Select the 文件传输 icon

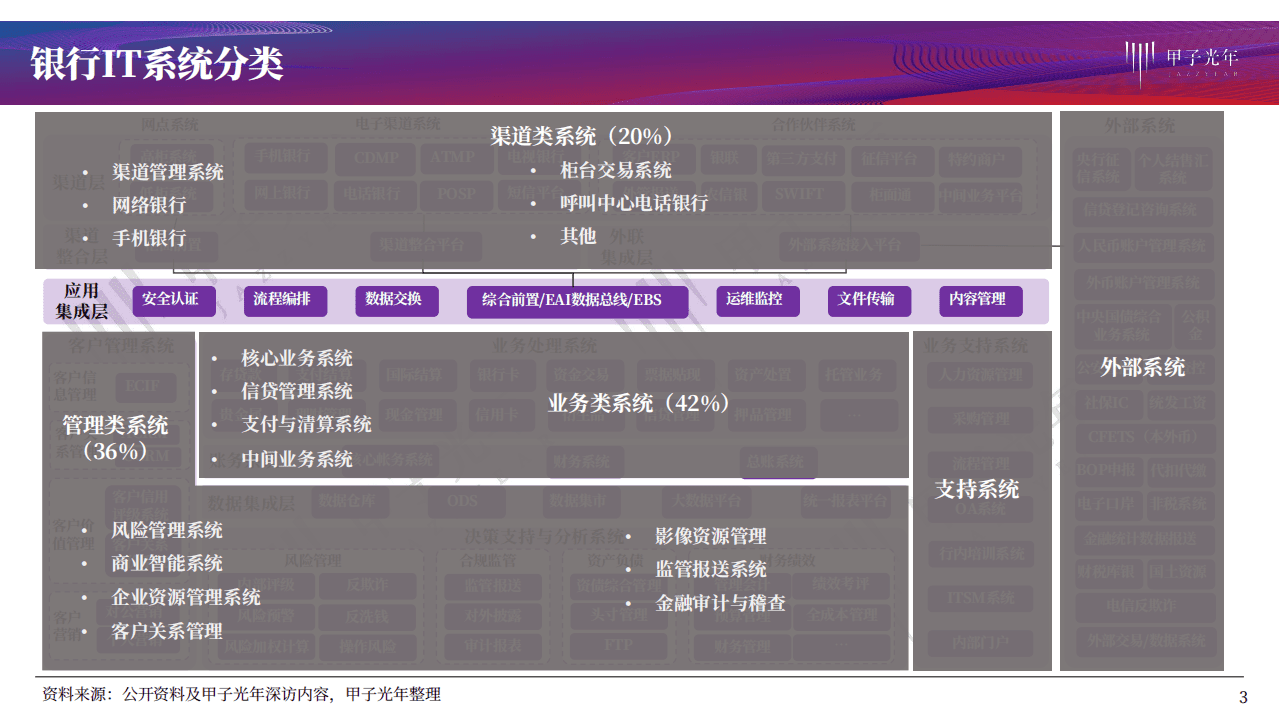(x=869, y=301)
